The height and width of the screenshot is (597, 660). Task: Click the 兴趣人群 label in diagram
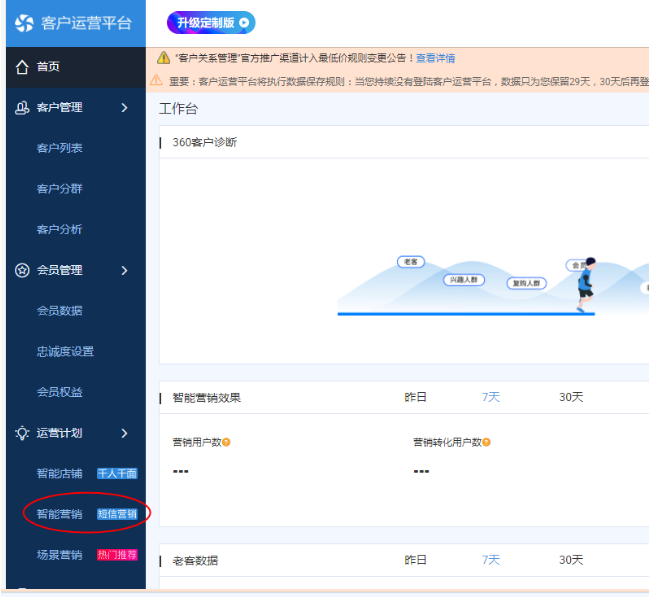point(464,280)
